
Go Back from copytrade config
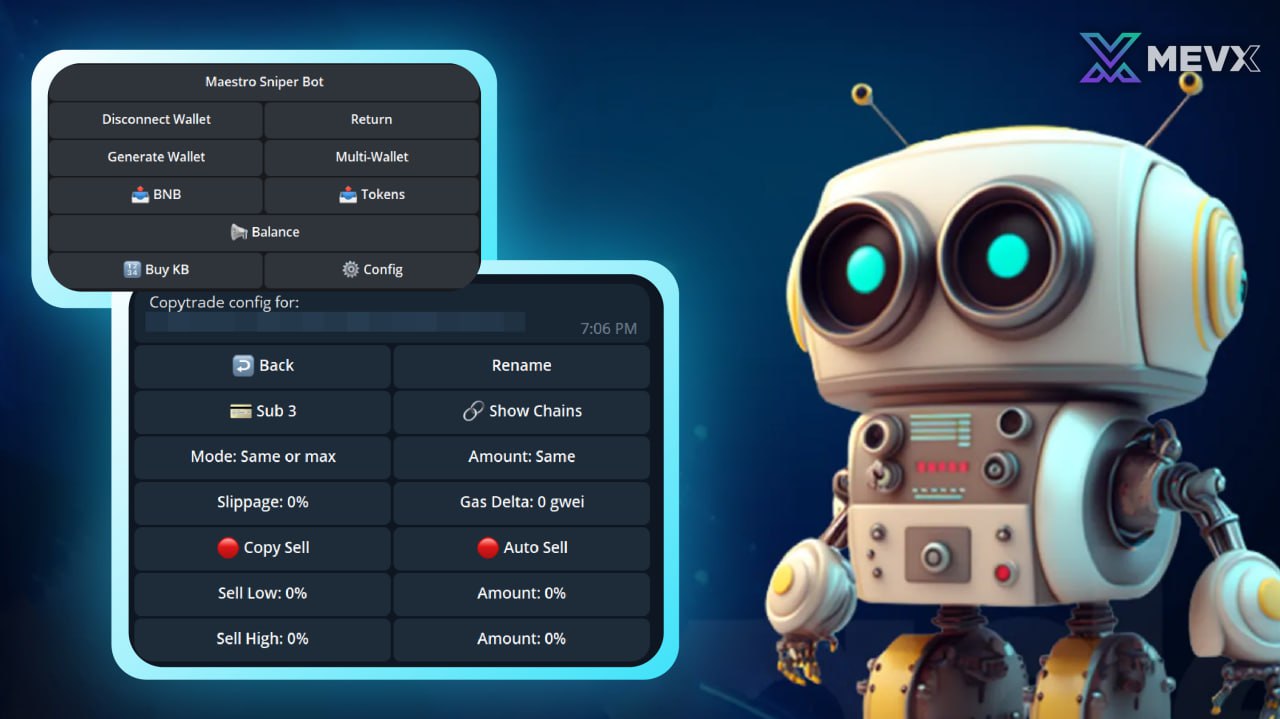click(x=262, y=366)
